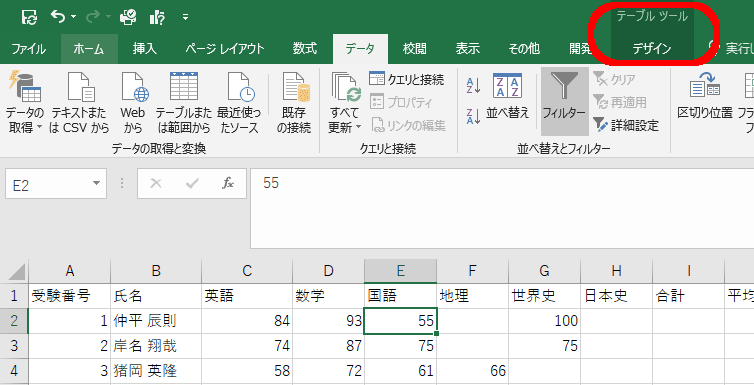Click the fx insert function icon
The height and width of the screenshot is (385, 754).
[x=228, y=183]
